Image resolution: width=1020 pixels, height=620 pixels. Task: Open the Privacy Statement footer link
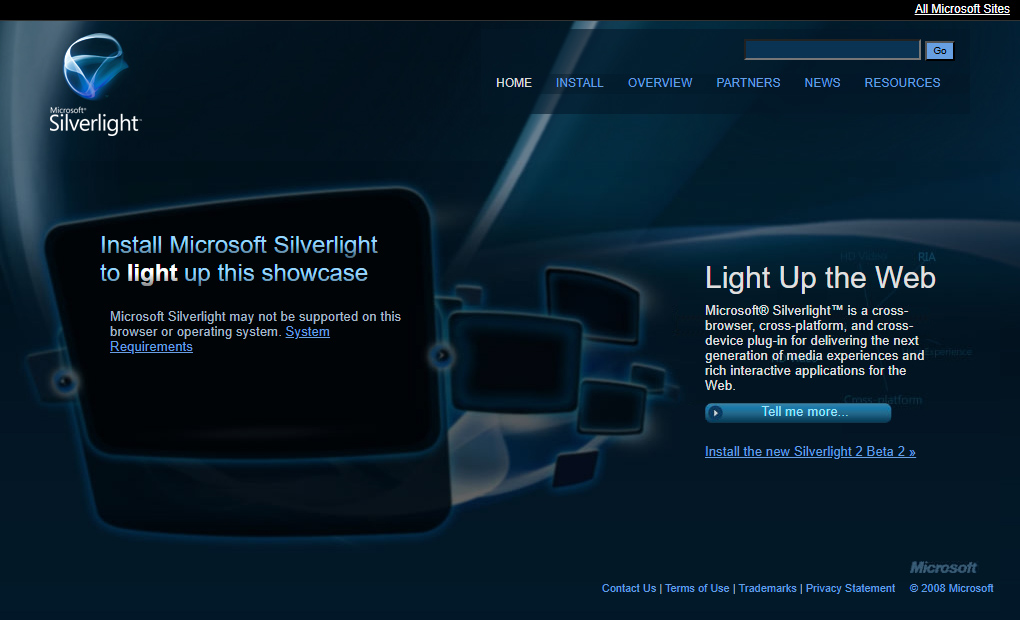click(850, 588)
